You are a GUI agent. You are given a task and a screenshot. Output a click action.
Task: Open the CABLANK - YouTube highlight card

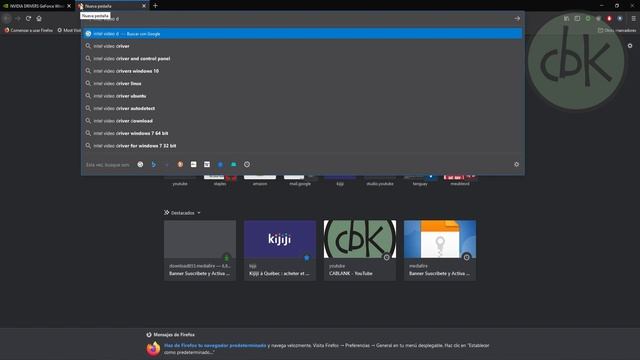pyautogui.click(x=360, y=251)
